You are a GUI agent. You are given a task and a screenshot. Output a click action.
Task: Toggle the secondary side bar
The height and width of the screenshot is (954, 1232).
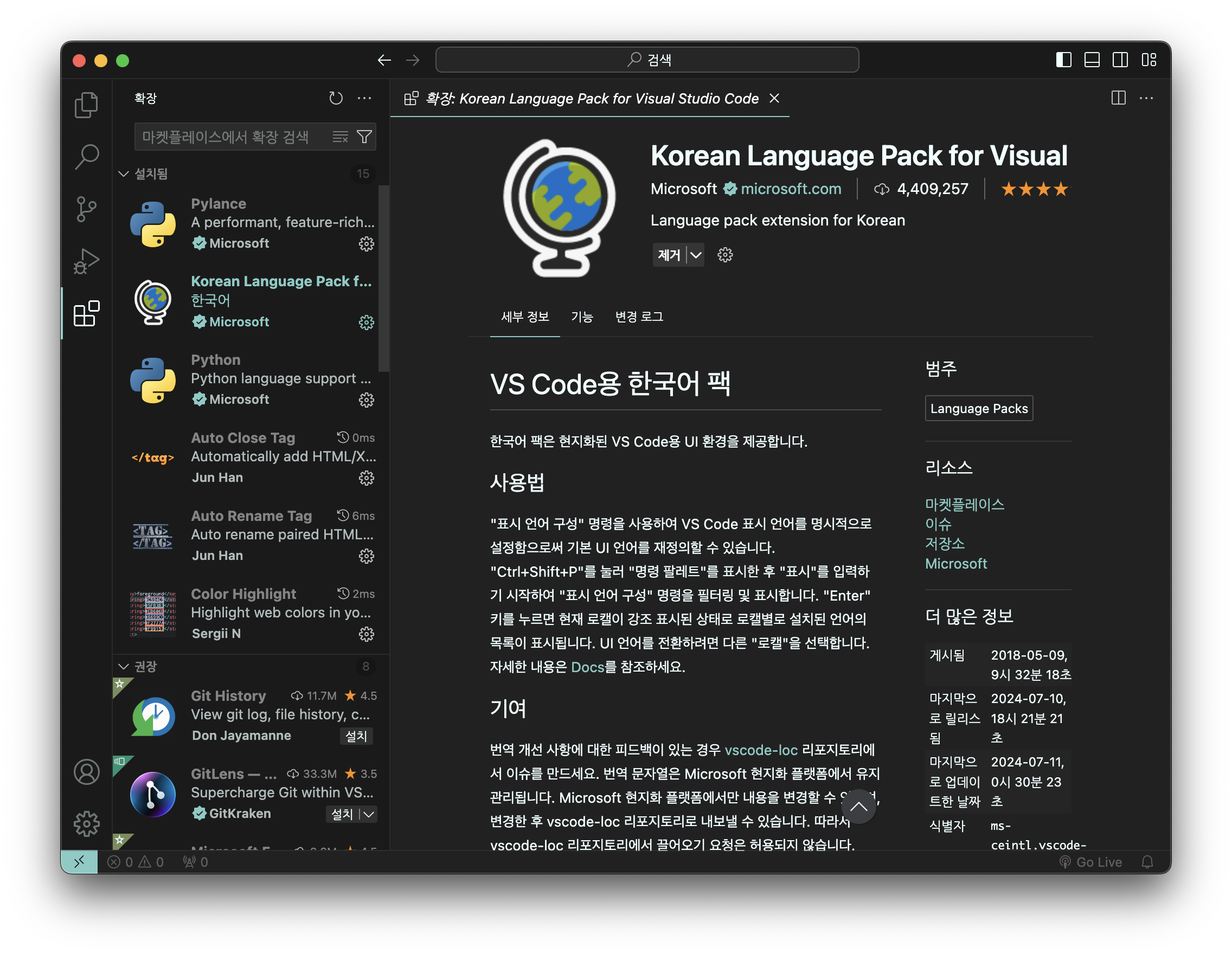tap(1120, 60)
